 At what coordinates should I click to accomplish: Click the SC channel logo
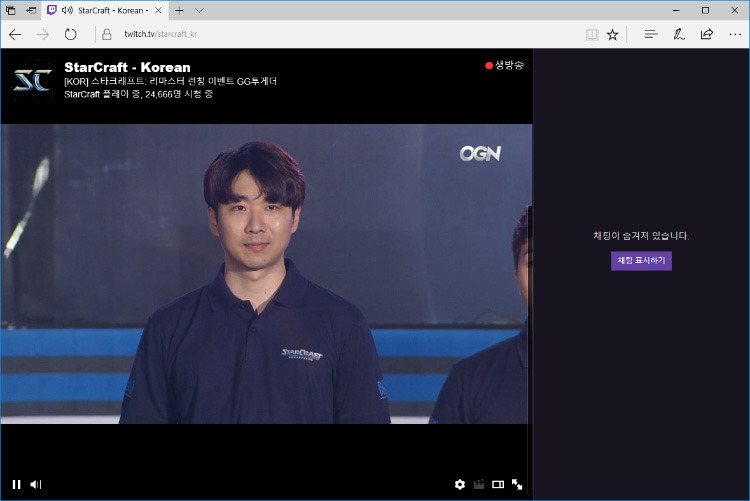(32, 80)
